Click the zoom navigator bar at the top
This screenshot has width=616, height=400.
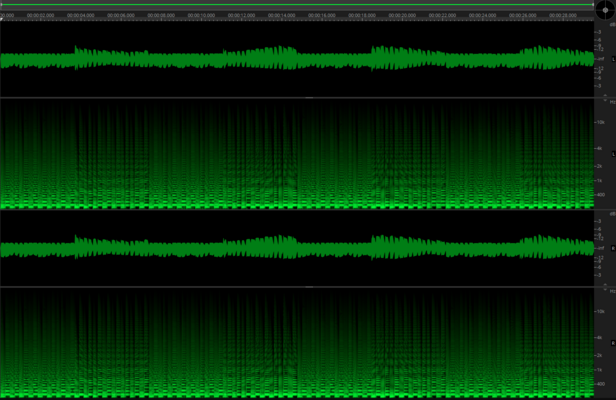297,5
